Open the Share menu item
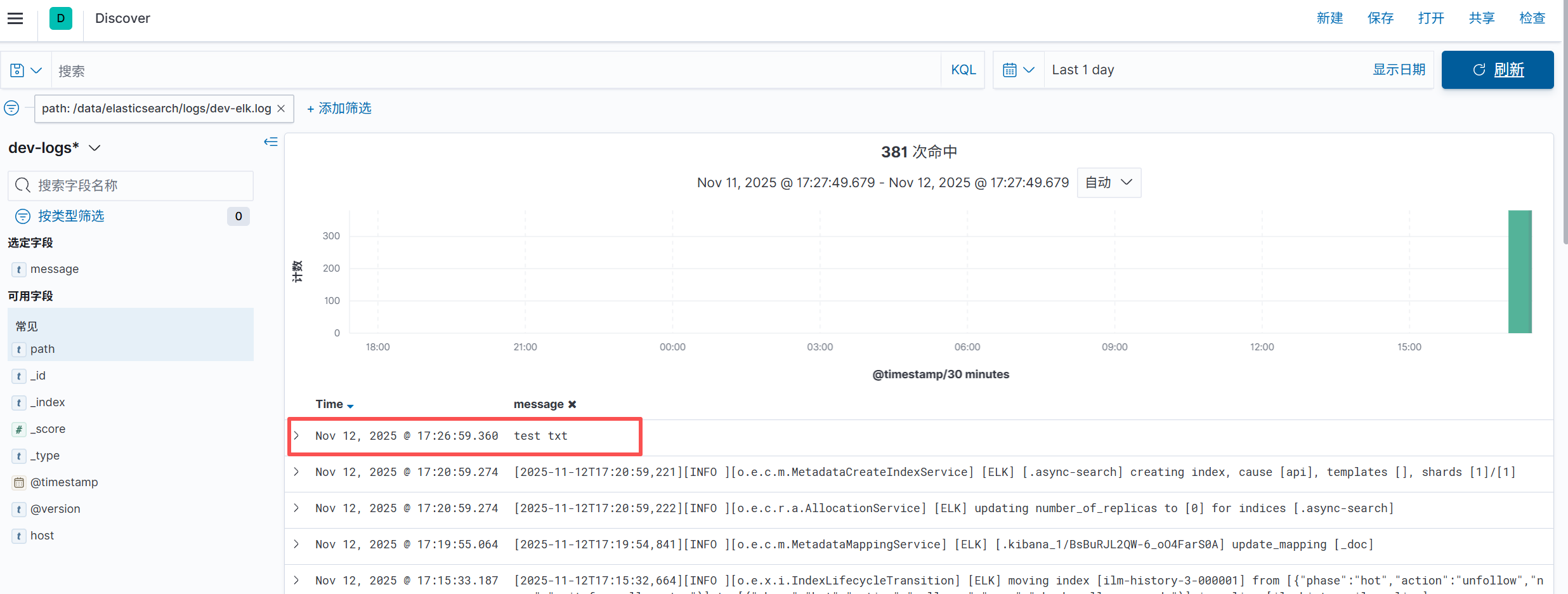The height and width of the screenshot is (594, 1568). coord(1482,18)
